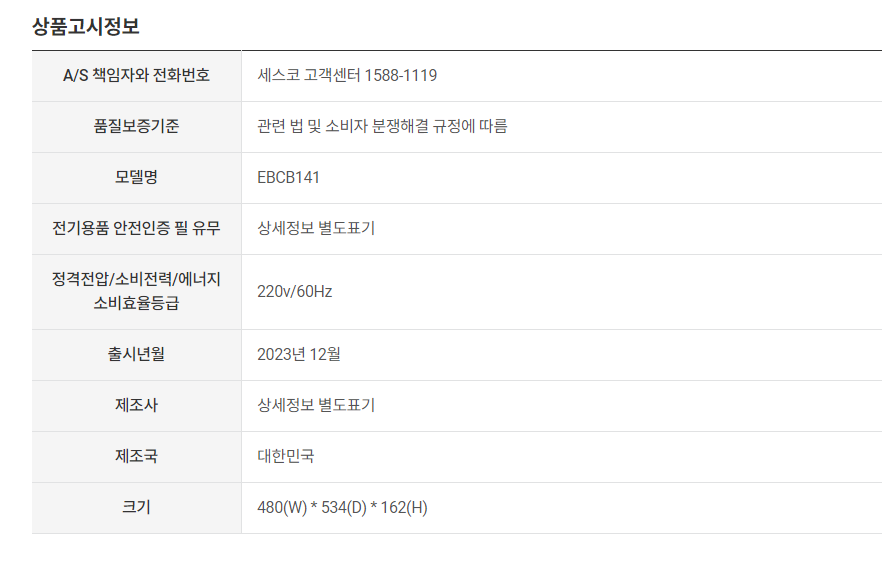Select the 세스코 고객센터 1588-1119 text
893x567 pixels.
(346, 75)
